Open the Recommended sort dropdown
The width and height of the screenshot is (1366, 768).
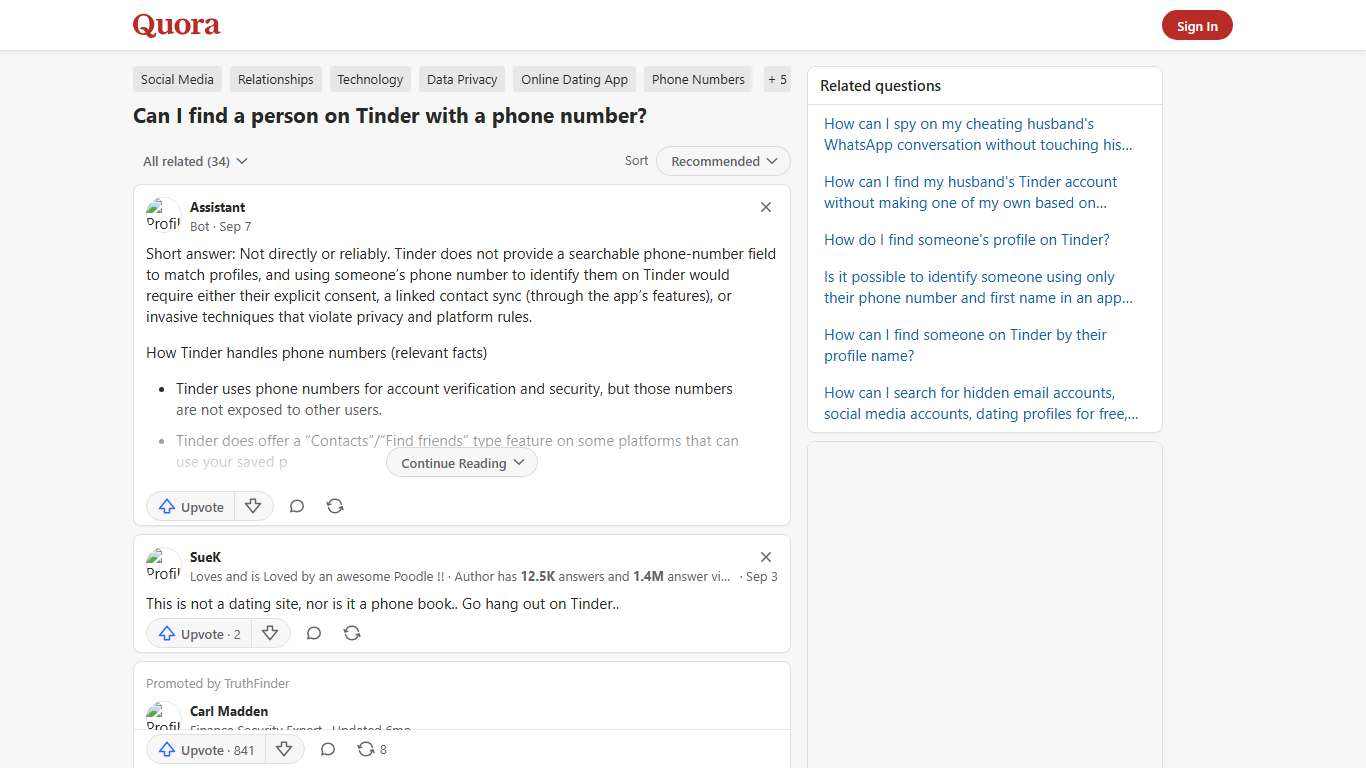(x=722, y=161)
